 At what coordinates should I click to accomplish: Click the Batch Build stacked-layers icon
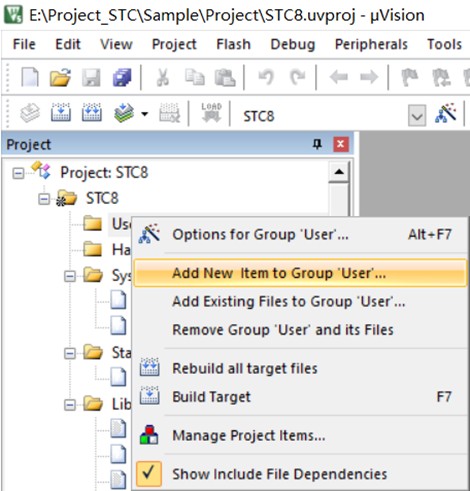124,113
